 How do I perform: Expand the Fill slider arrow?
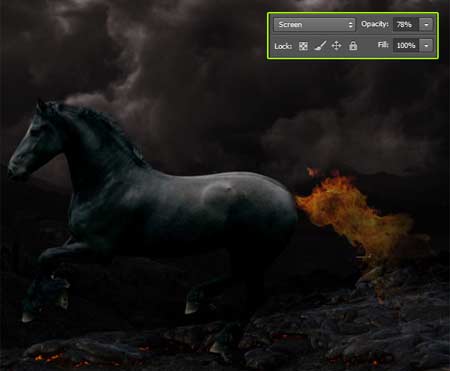click(x=426, y=45)
